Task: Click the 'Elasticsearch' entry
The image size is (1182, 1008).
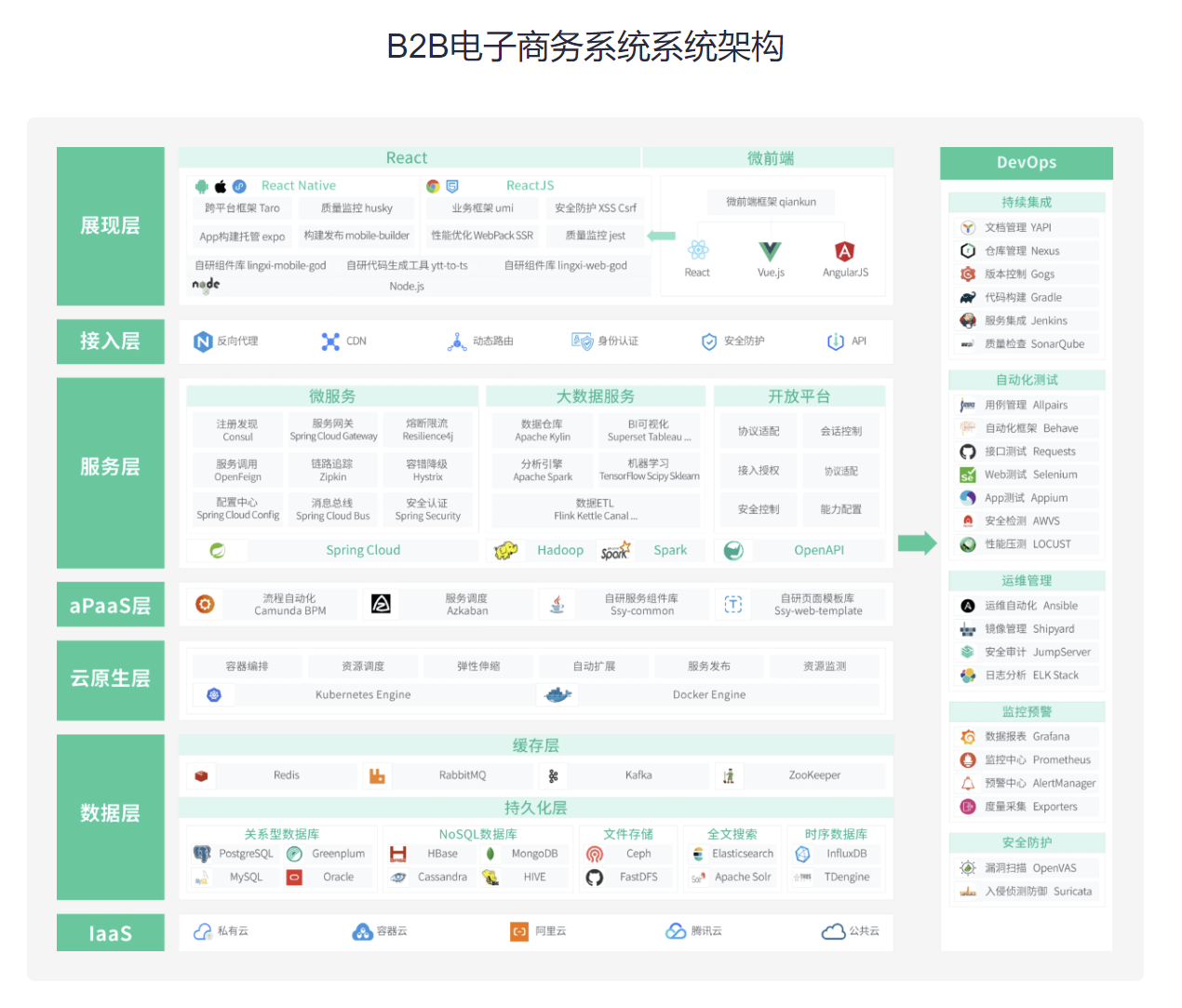Action: pos(731,853)
